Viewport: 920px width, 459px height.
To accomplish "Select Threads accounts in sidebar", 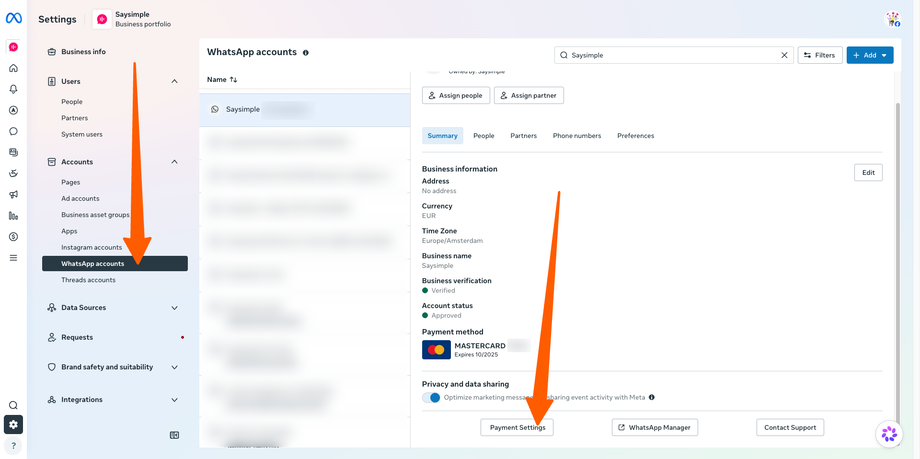I will click(x=89, y=280).
